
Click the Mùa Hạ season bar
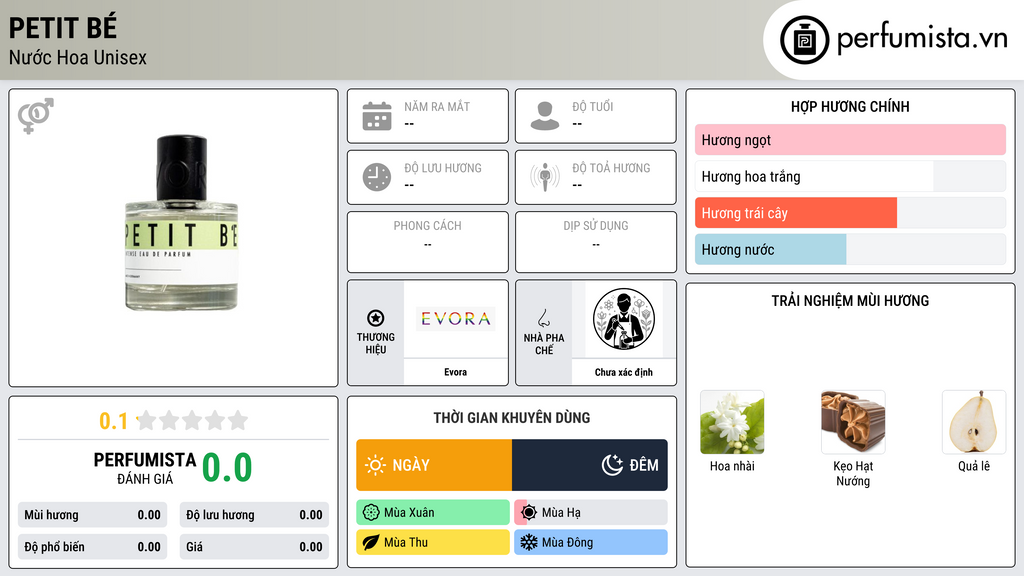[x=591, y=513]
